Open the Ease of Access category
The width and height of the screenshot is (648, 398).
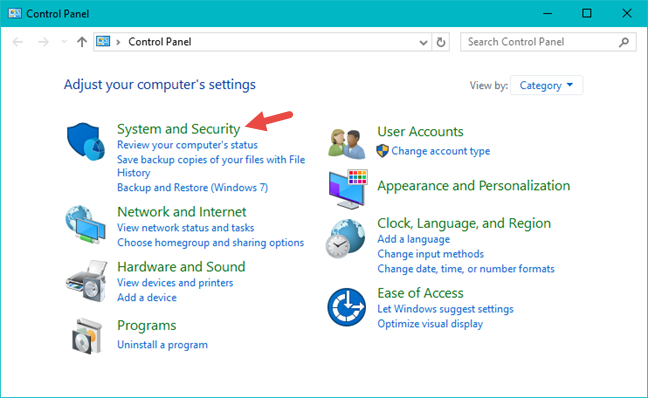pos(420,293)
